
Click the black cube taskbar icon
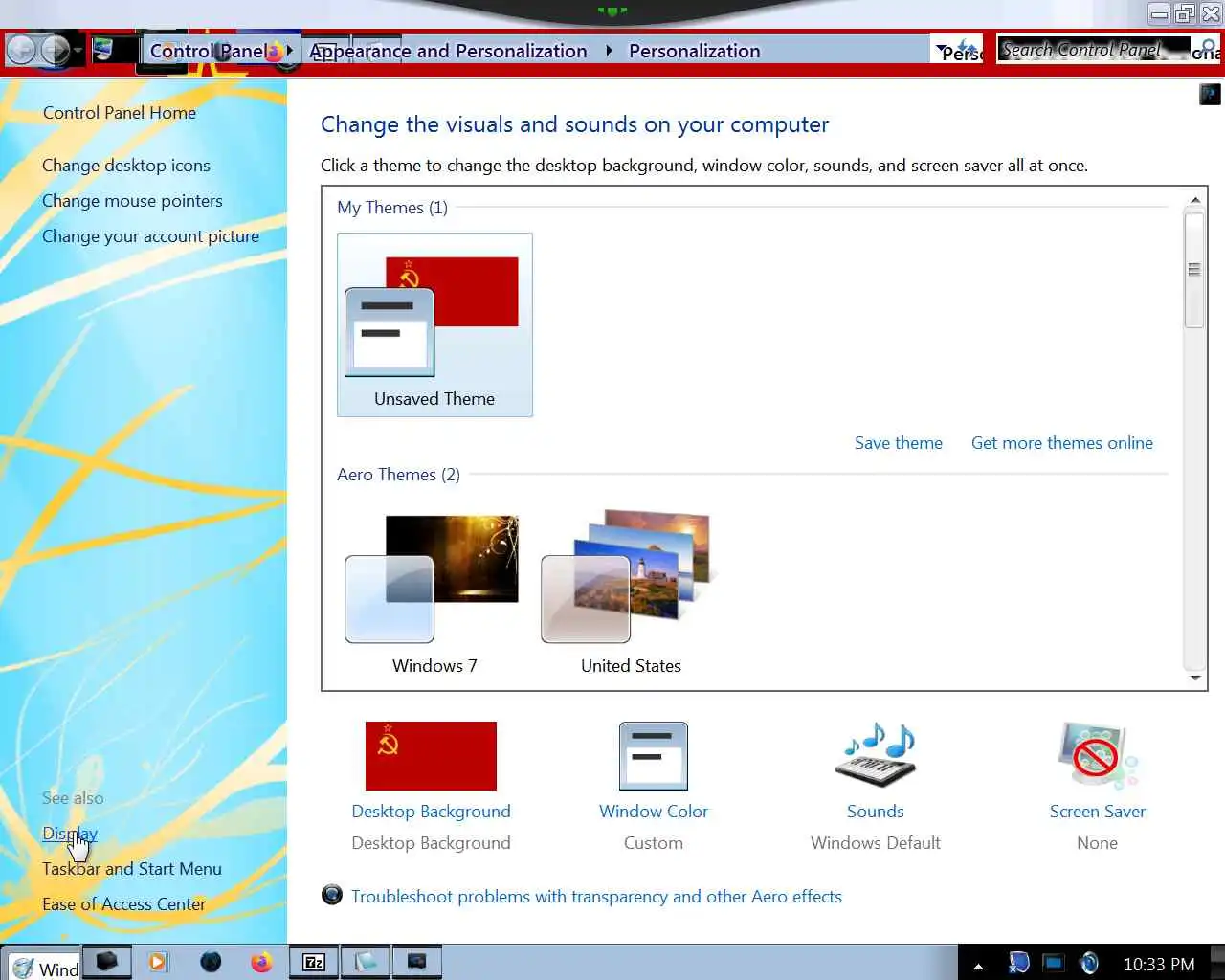pyautogui.click(x=106, y=962)
